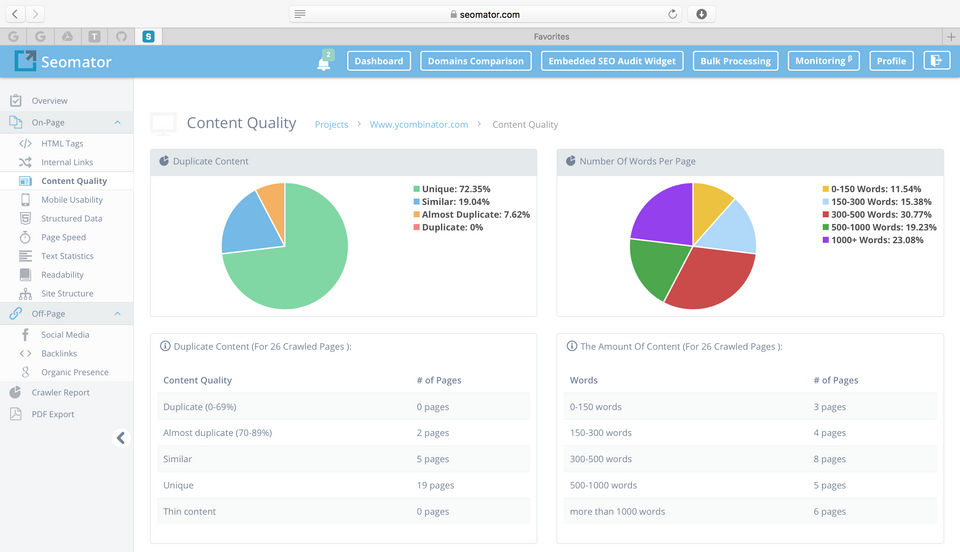Collapse the Off-Page sidebar section
Image resolution: width=960 pixels, height=552 pixels.
(x=117, y=313)
